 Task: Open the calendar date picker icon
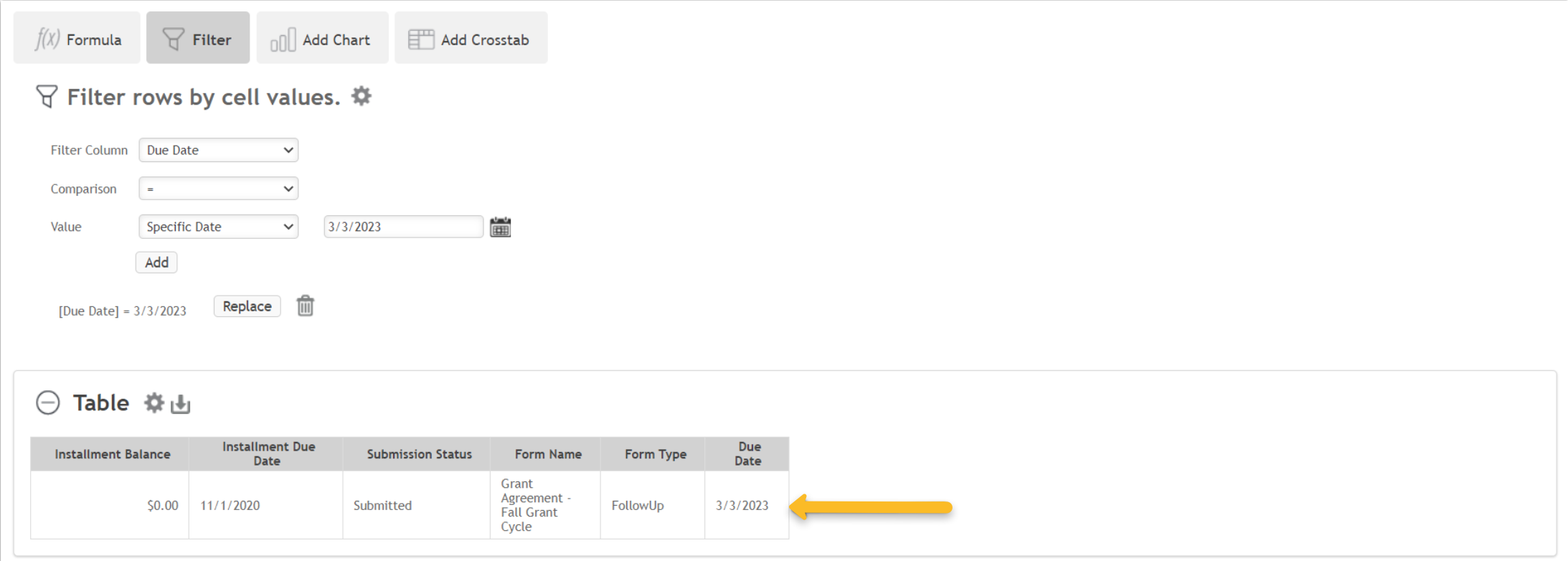point(500,227)
